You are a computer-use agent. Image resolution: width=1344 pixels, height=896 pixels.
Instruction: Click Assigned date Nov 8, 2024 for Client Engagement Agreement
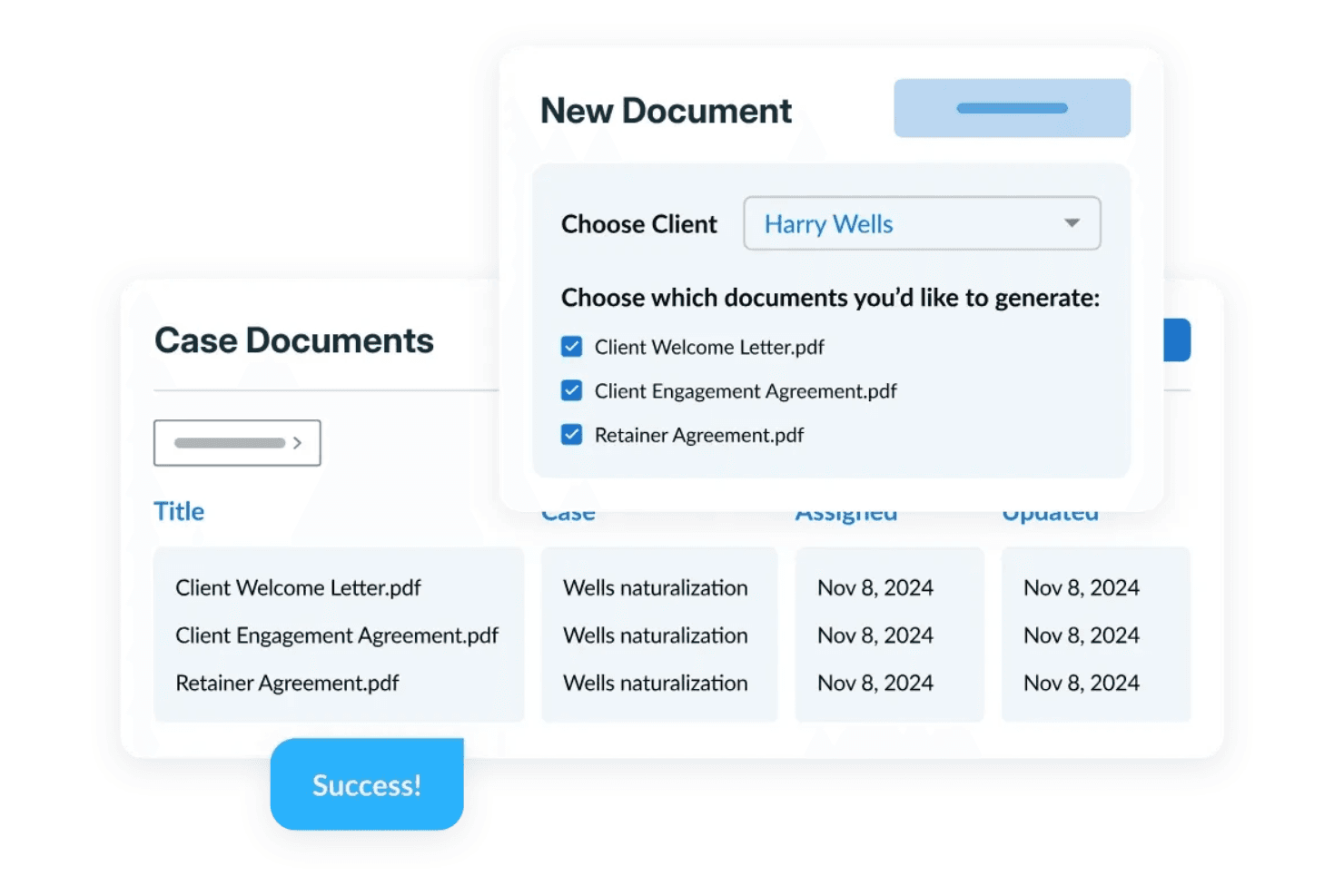(875, 635)
